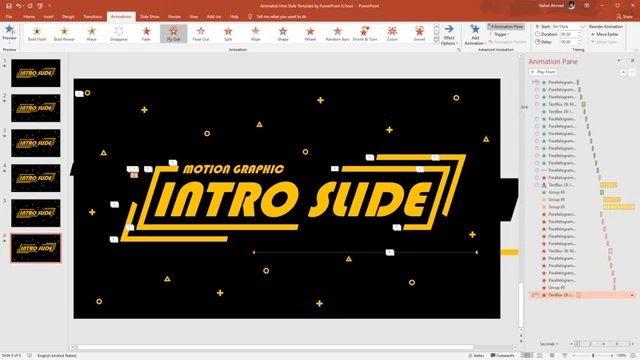Close the Animation Pane
Screen dimensions: 640x360
pyautogui.click(x=633, y=60)
